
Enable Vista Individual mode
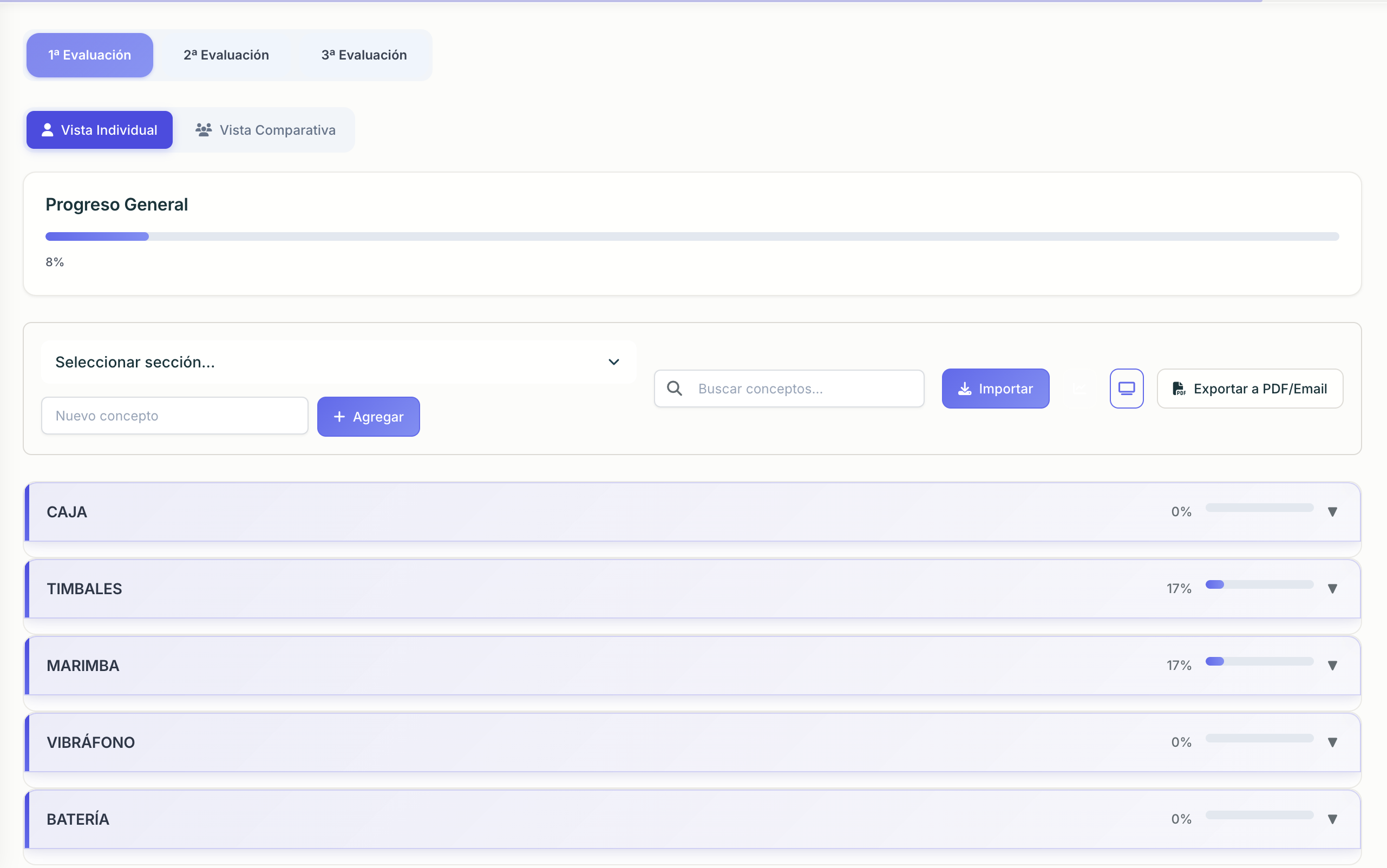99,130
